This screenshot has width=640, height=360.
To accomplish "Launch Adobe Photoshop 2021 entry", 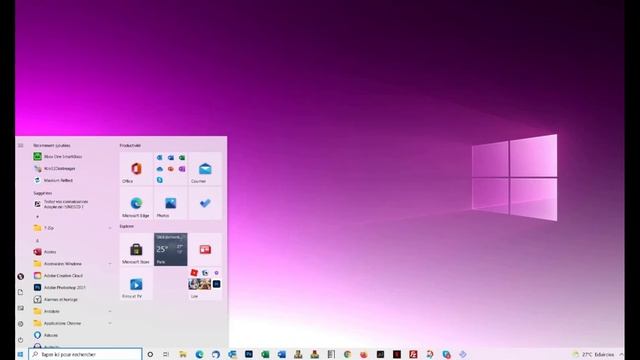I will (73, 287).
